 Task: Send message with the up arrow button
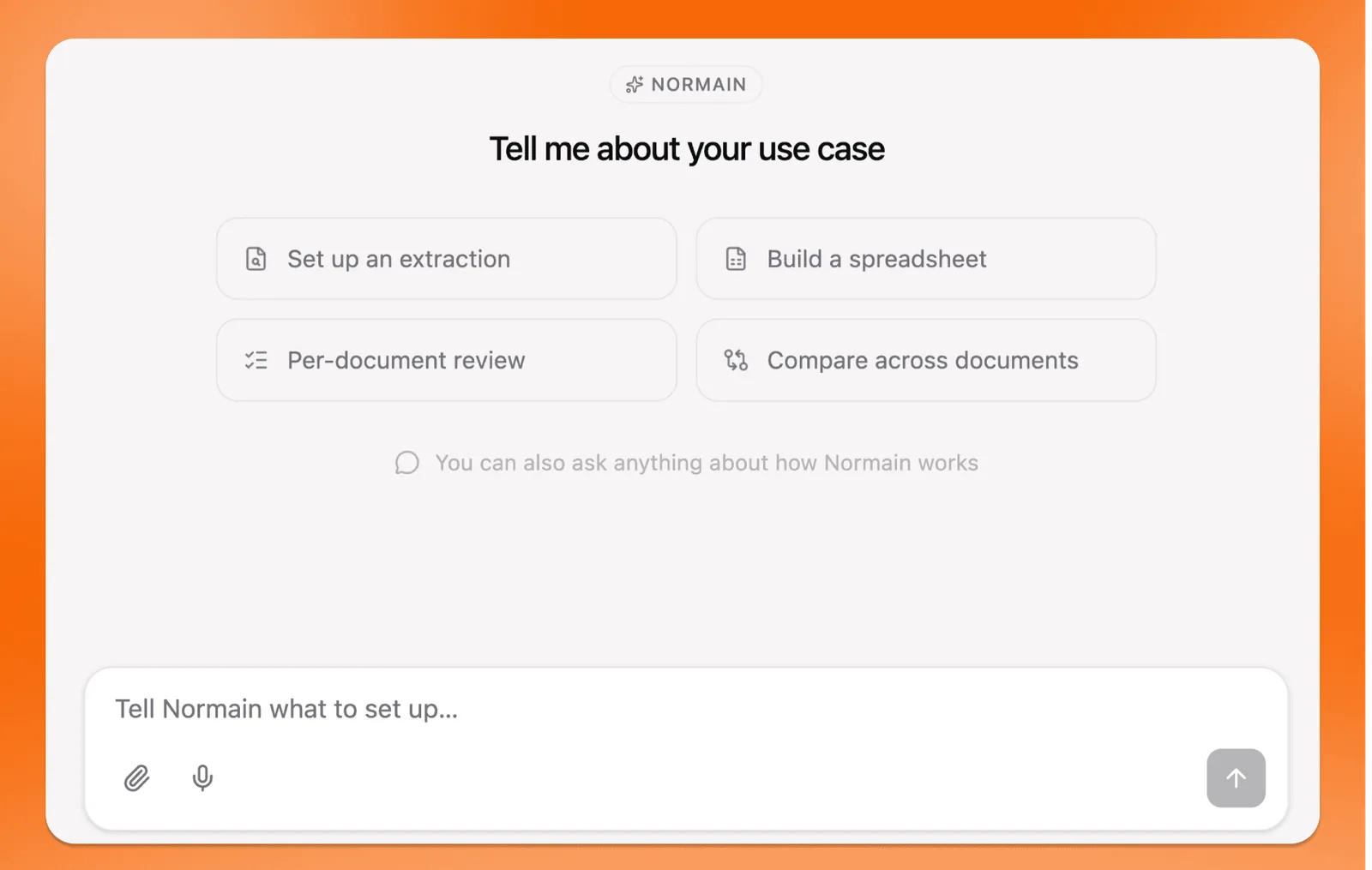(1236, 778)
